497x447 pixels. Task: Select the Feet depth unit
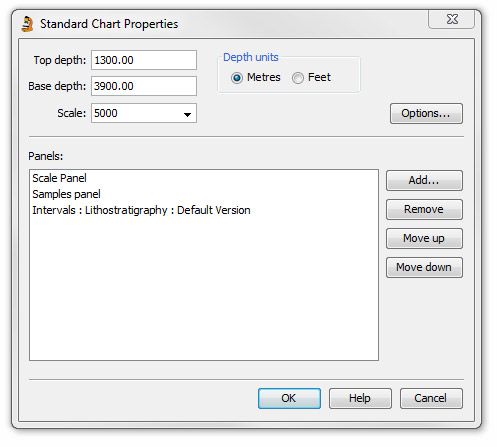(298, 78)
